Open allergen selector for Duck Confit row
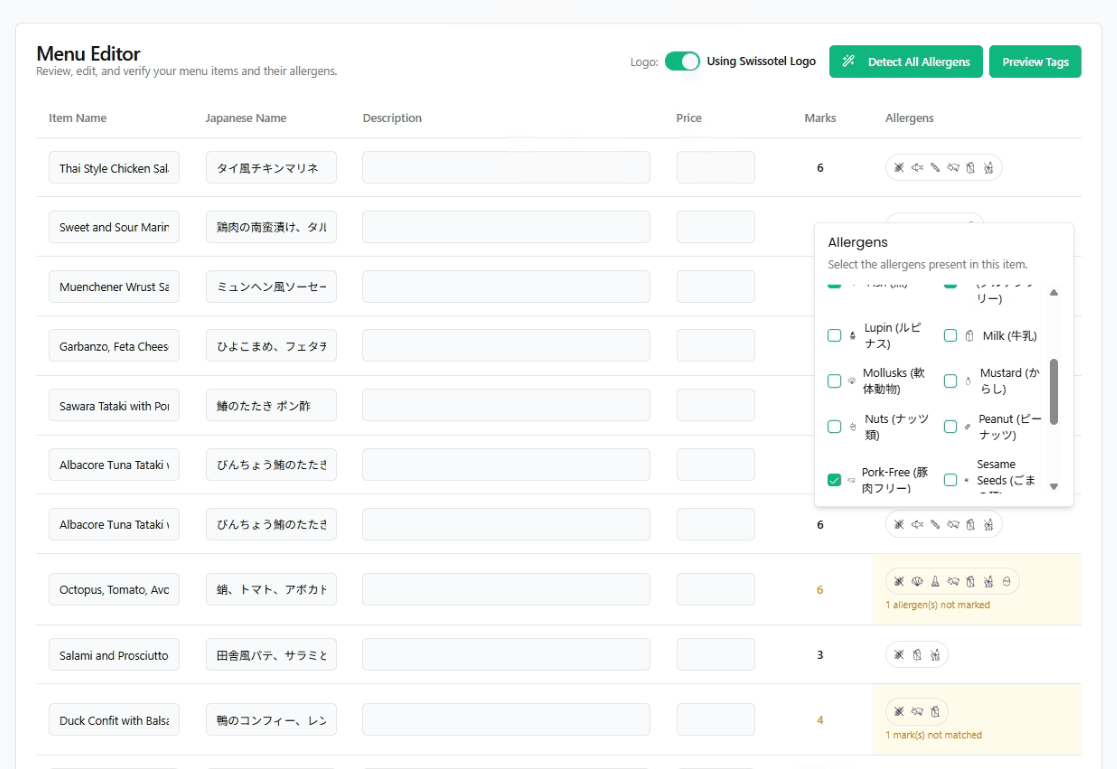1117x769 pixels. click(916, 712)
